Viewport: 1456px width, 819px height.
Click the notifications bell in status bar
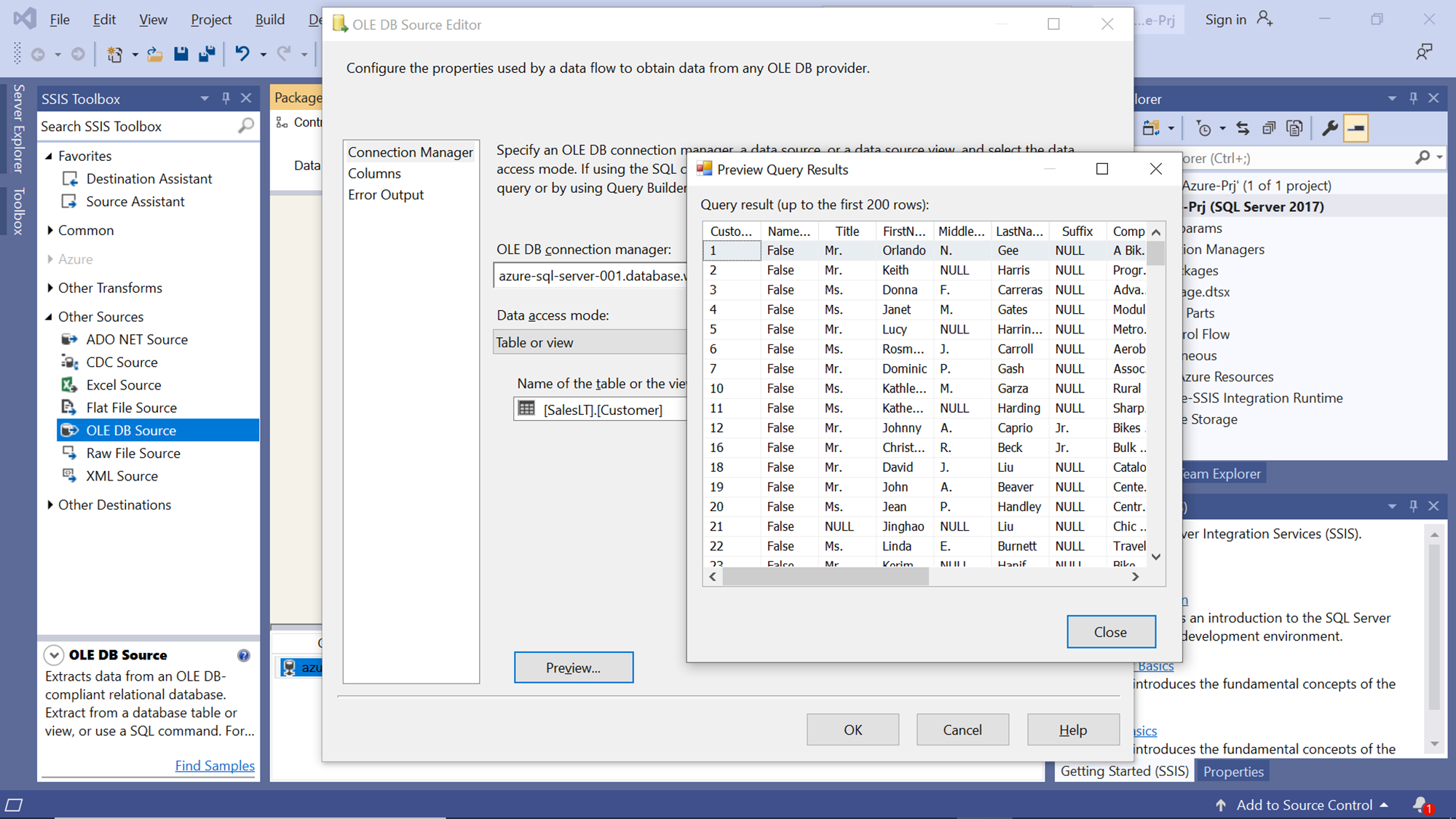click(1420, 804)
